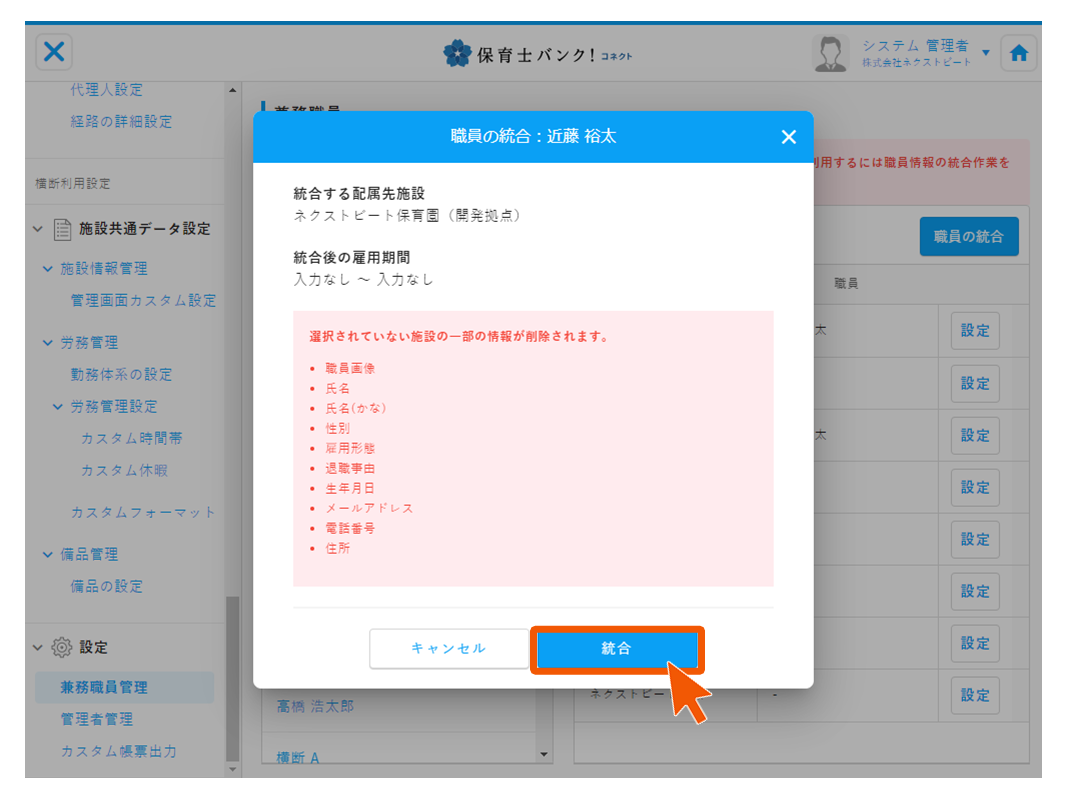Image resolution: width=1067 pixels, height=800 pixels.
Task: Collapse the 施設情報管理 section
Action: (48, 269)
